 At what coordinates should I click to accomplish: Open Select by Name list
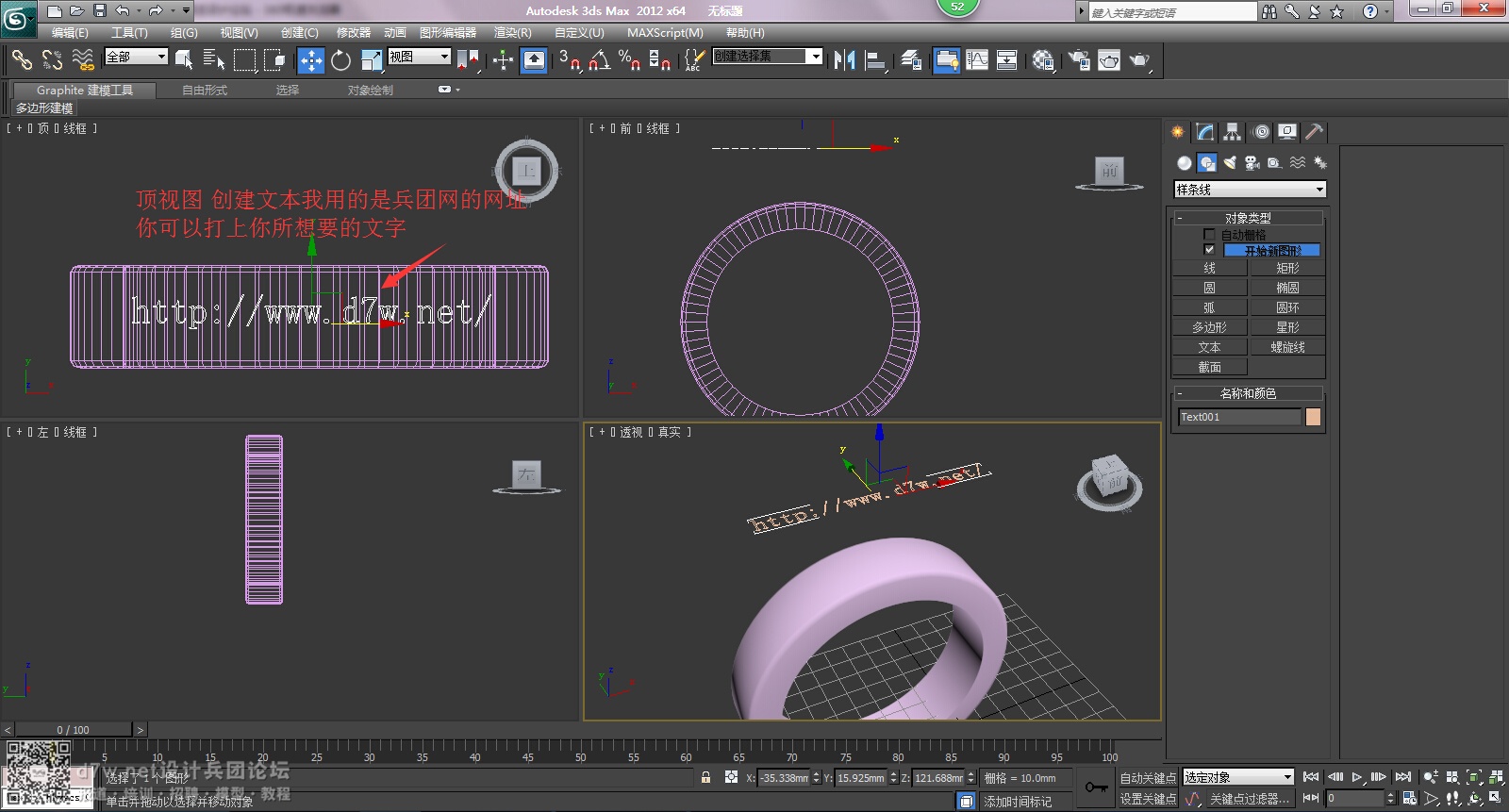click(214, 60)
